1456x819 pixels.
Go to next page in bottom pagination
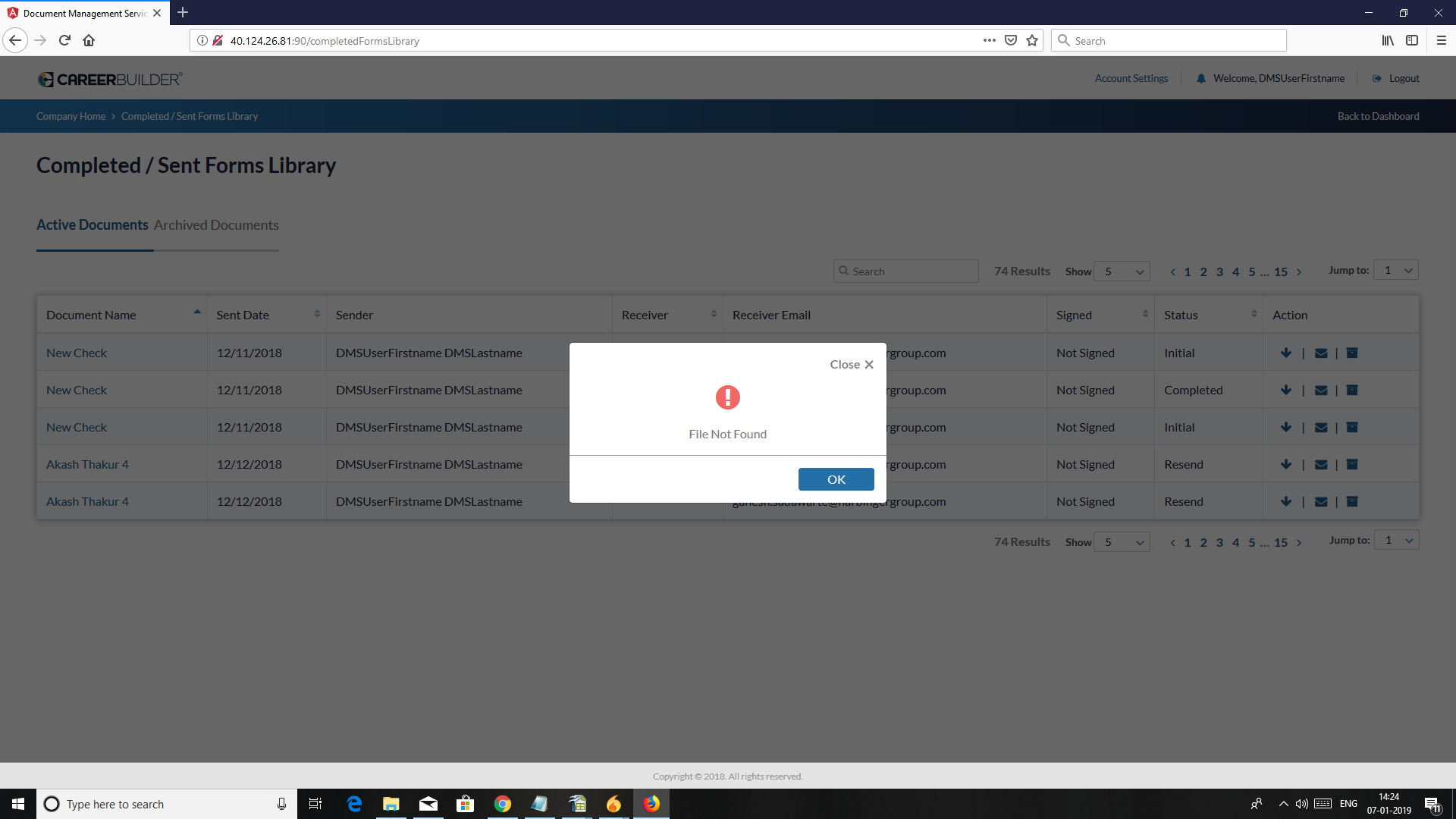[1299, 543]
